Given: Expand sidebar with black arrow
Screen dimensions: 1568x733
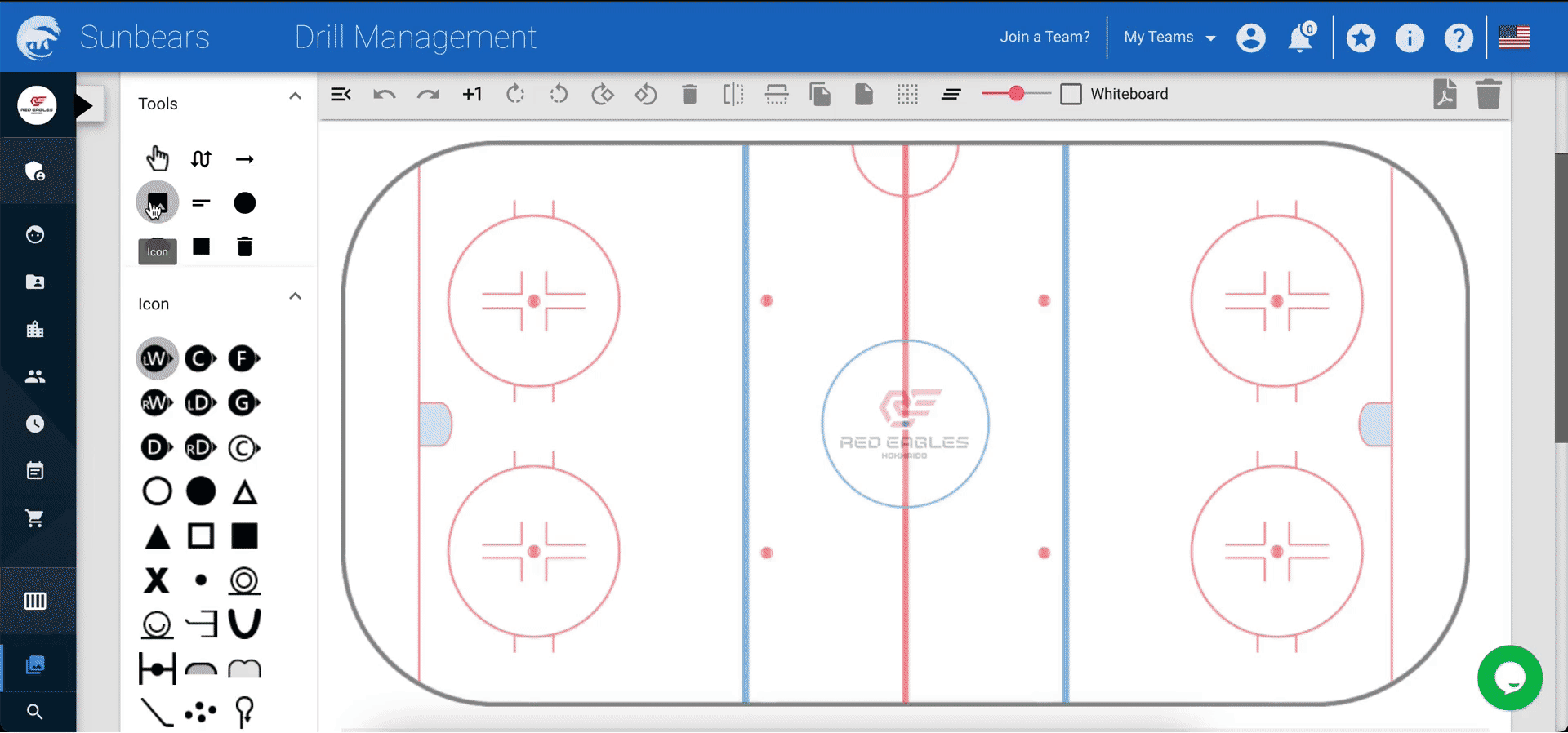Looking at the screenshot, I should coord(85,104).
